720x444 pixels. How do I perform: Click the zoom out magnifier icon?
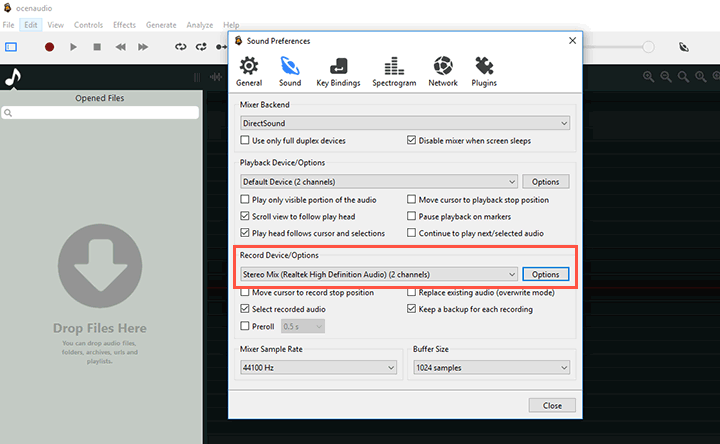tap(666, 77)
